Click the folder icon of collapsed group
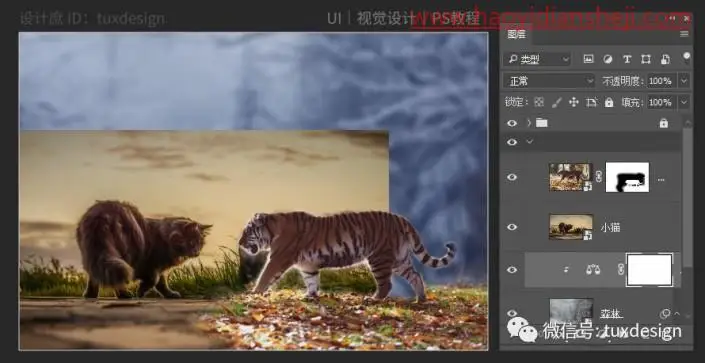This screenshot has height=363, width=705. click(542, 122)
